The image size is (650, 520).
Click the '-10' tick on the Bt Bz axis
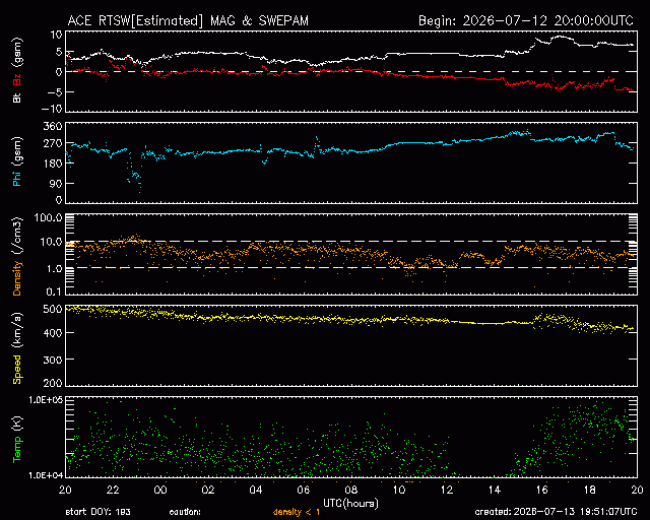[x=51, y=109]
